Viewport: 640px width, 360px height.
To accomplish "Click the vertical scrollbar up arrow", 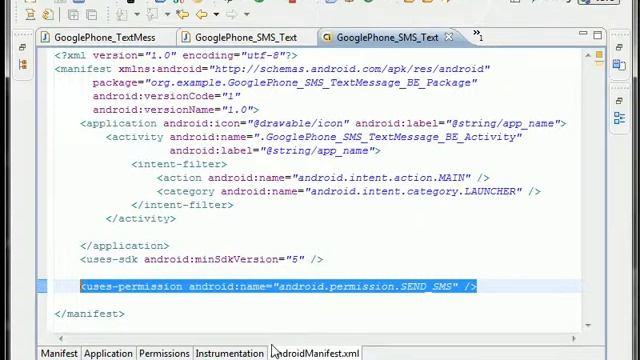I will coord(588,55).
